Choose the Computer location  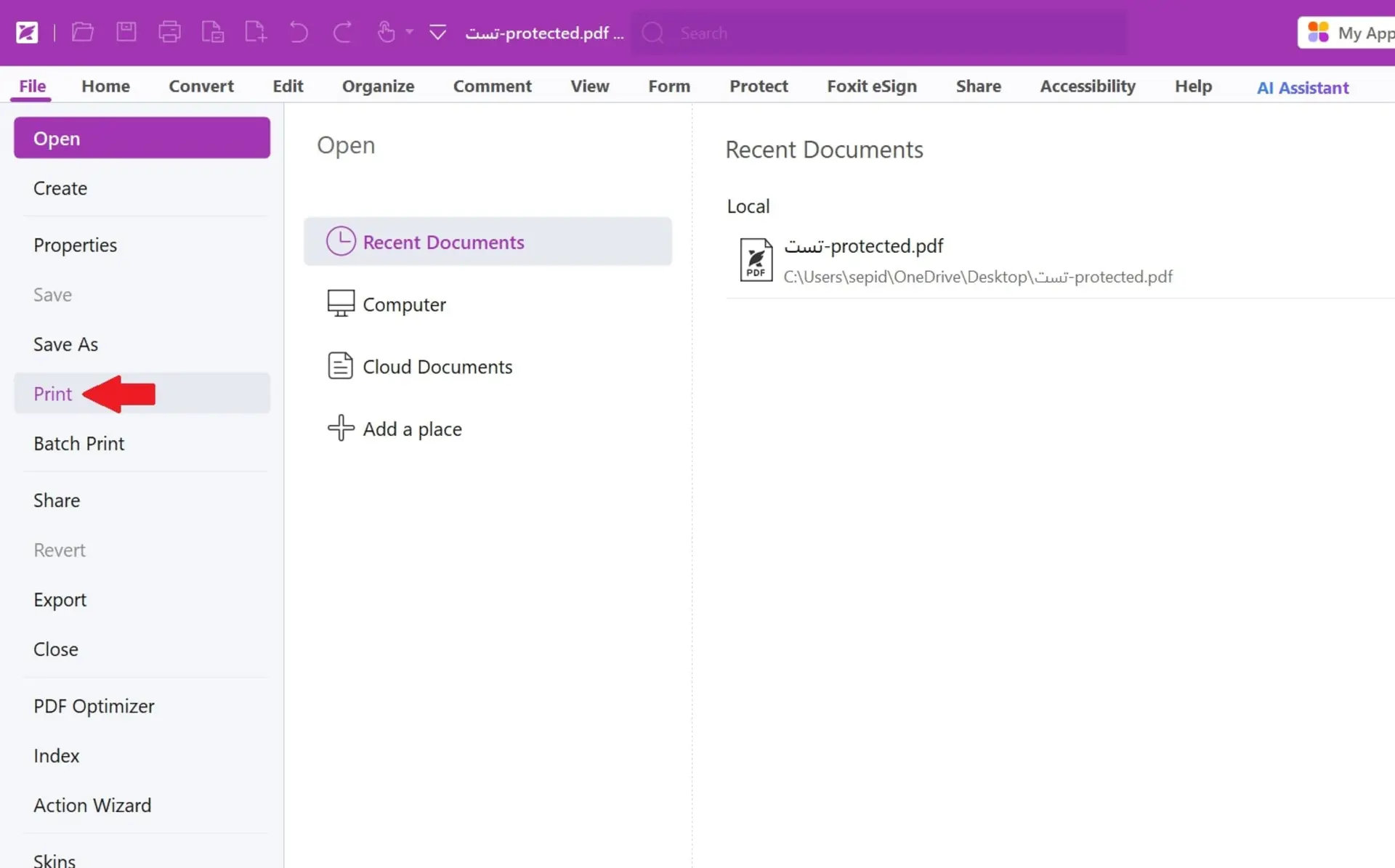488,304
